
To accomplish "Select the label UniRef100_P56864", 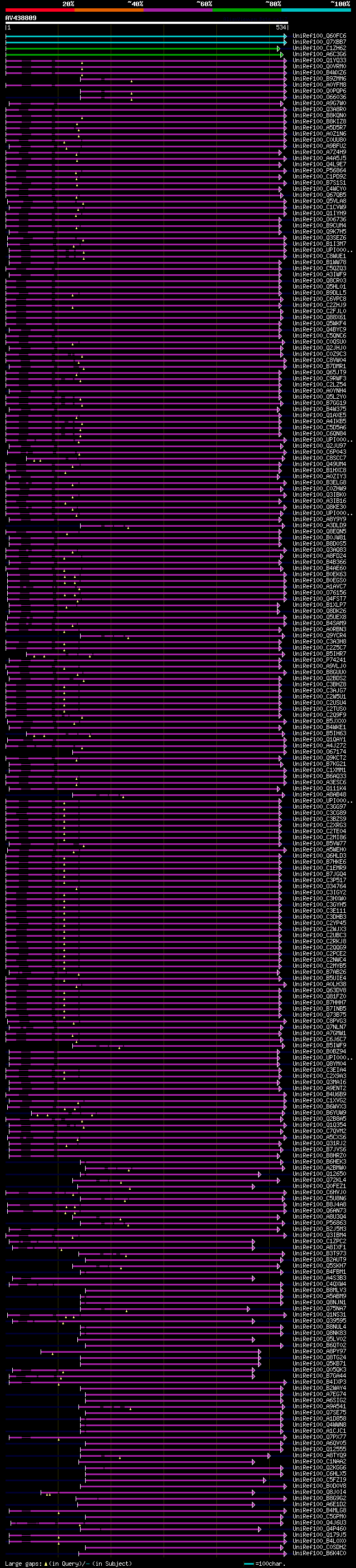I will click(x=319, y=170).
